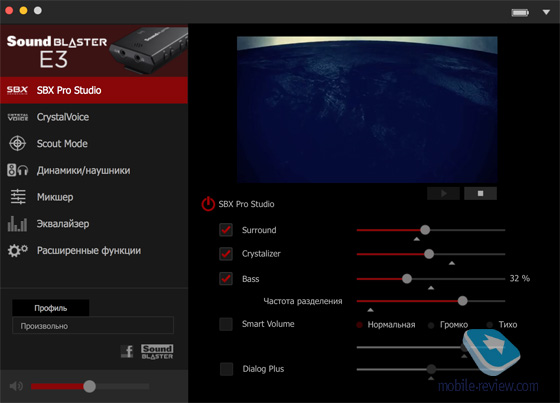The height and width of the screenshot is (403, 560).
Task: Open the top-right dropdown arrow menu
Action: click(x=546, y=12)
